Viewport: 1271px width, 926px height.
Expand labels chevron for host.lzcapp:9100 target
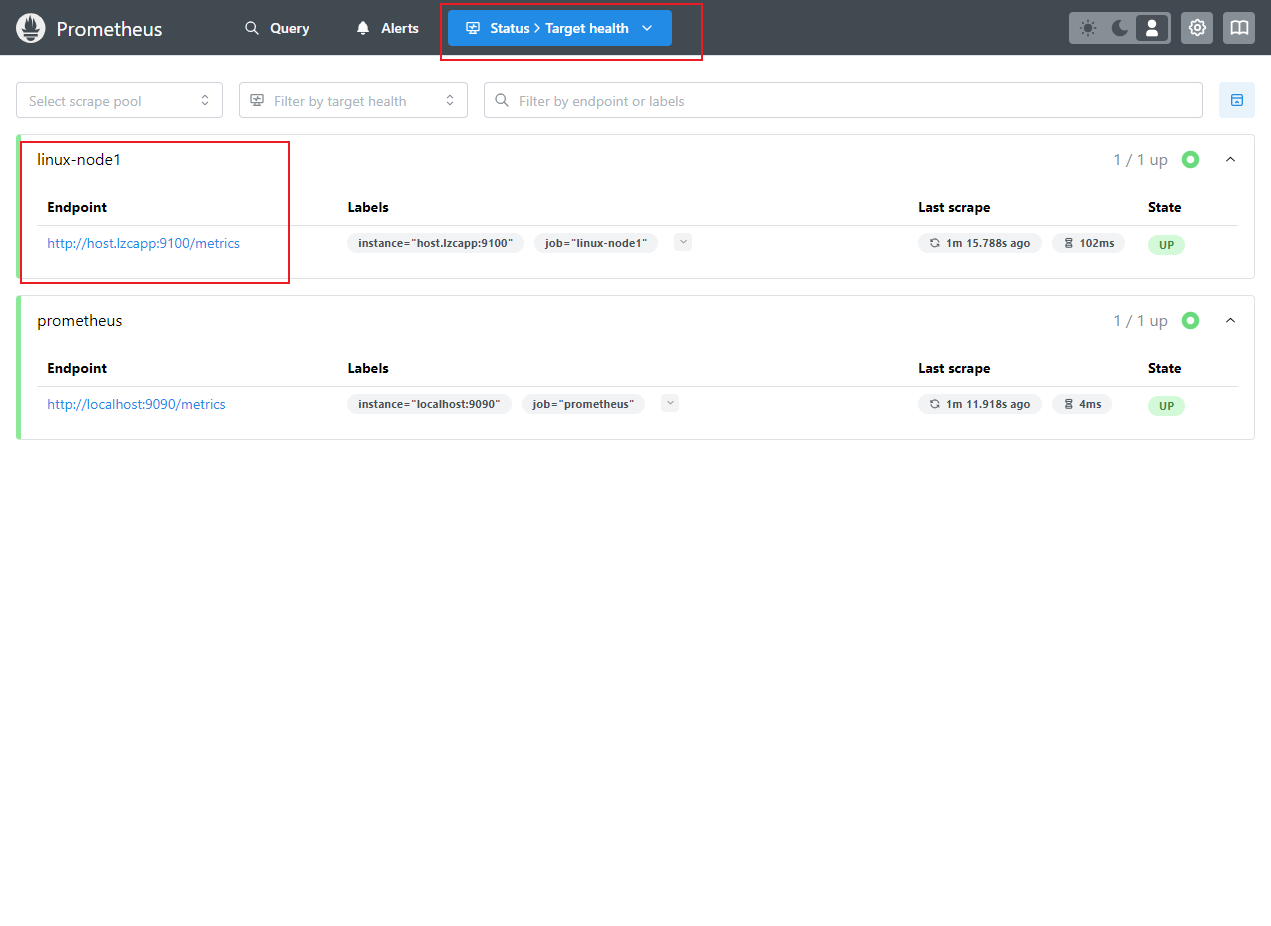[x=683, y=241]
